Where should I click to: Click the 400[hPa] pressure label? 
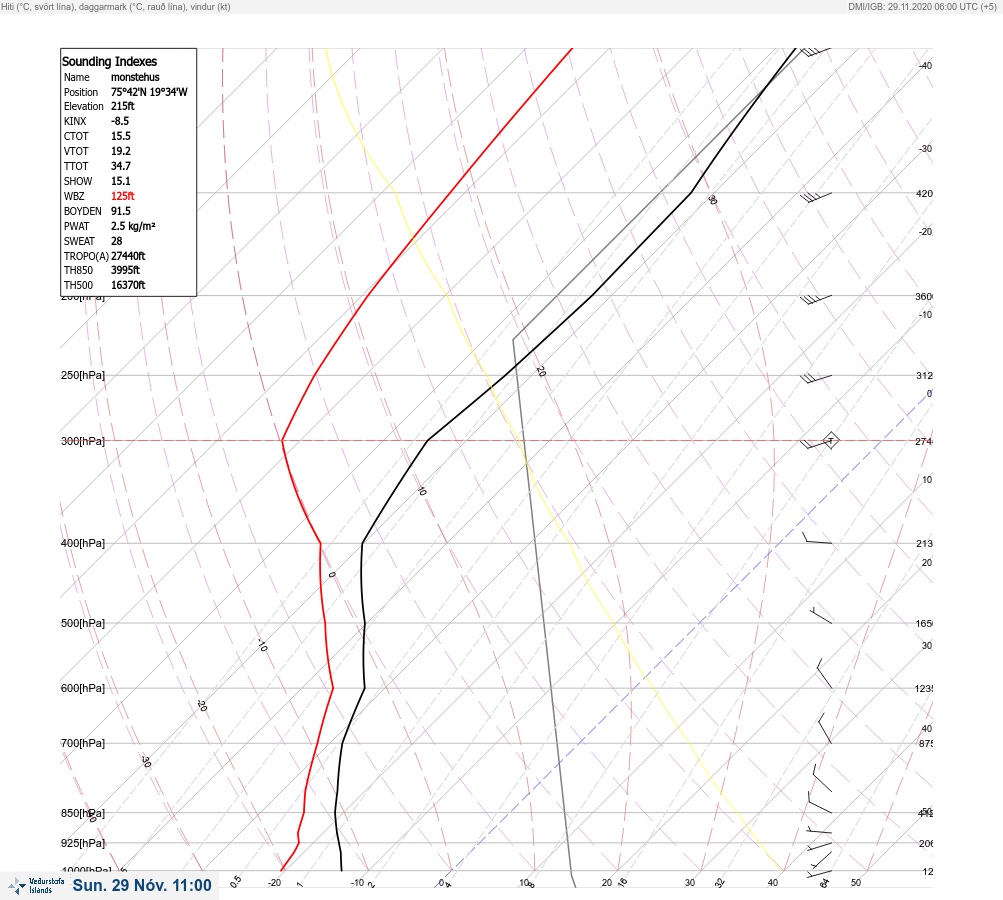click(83, 543)
